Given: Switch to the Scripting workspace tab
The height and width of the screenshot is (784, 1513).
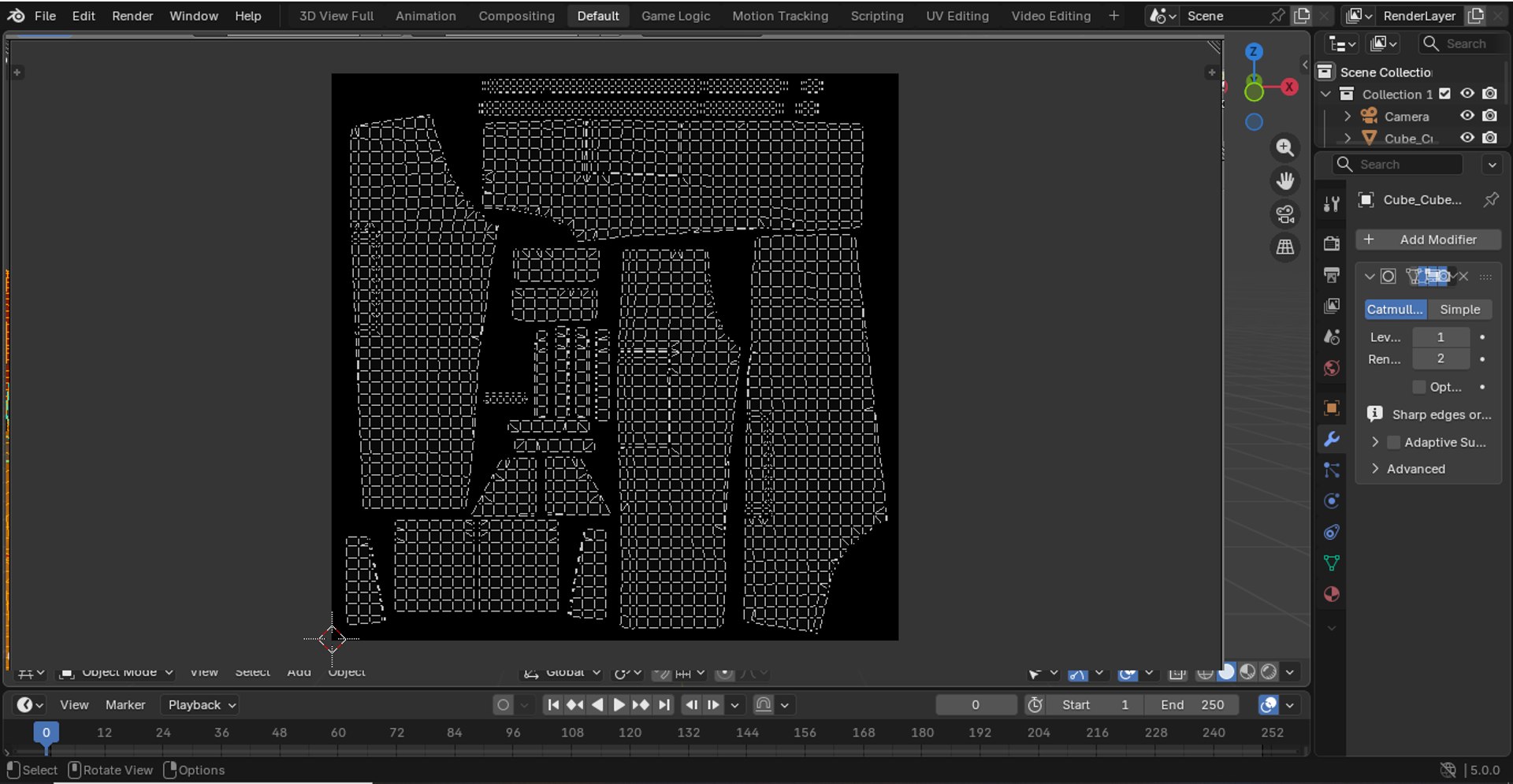Looking at the screenshot, I should tap(876, 16).
